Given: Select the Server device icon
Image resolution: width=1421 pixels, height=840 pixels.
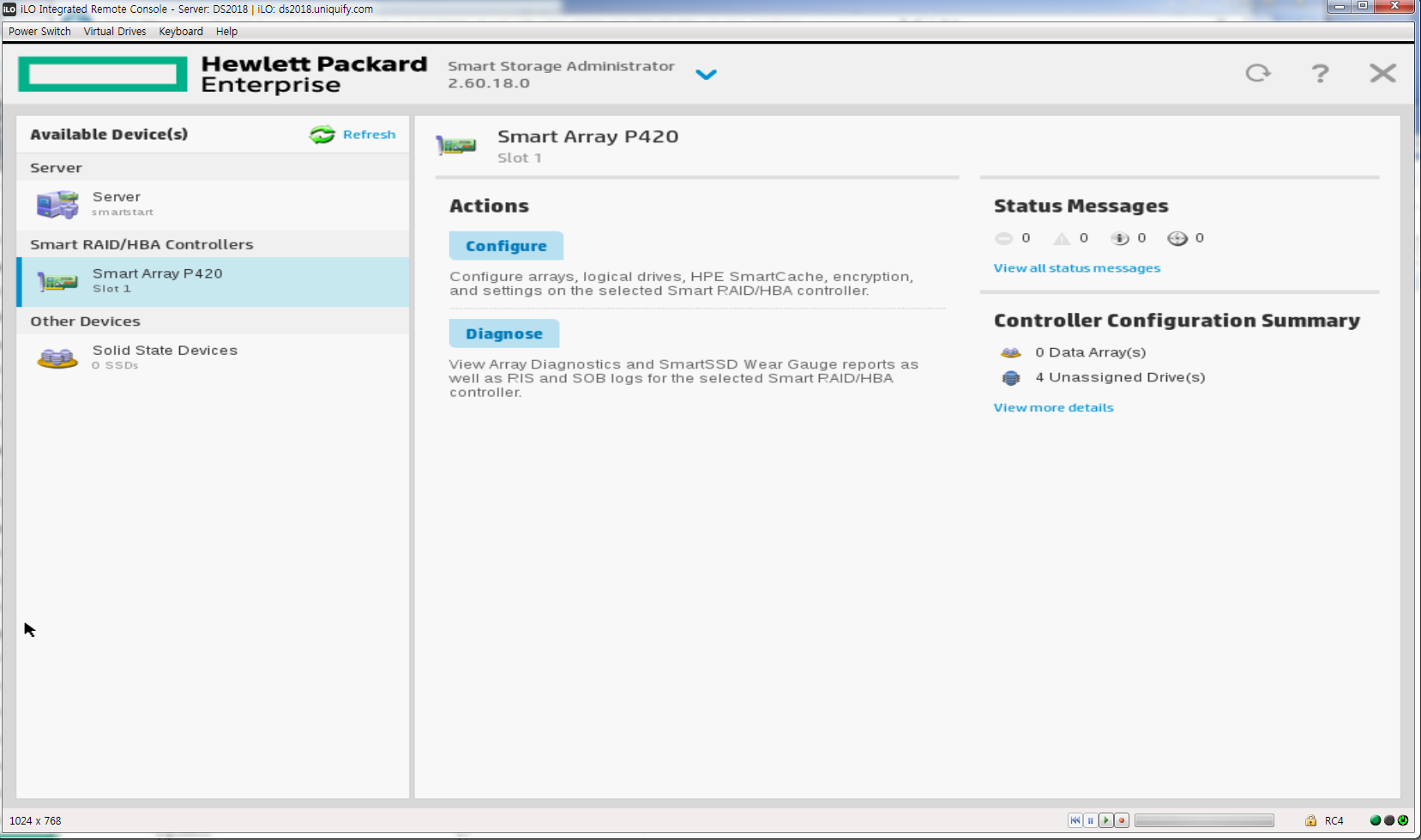Looking at the screenshot, I should pyautogui.click(x=57, y=205).
